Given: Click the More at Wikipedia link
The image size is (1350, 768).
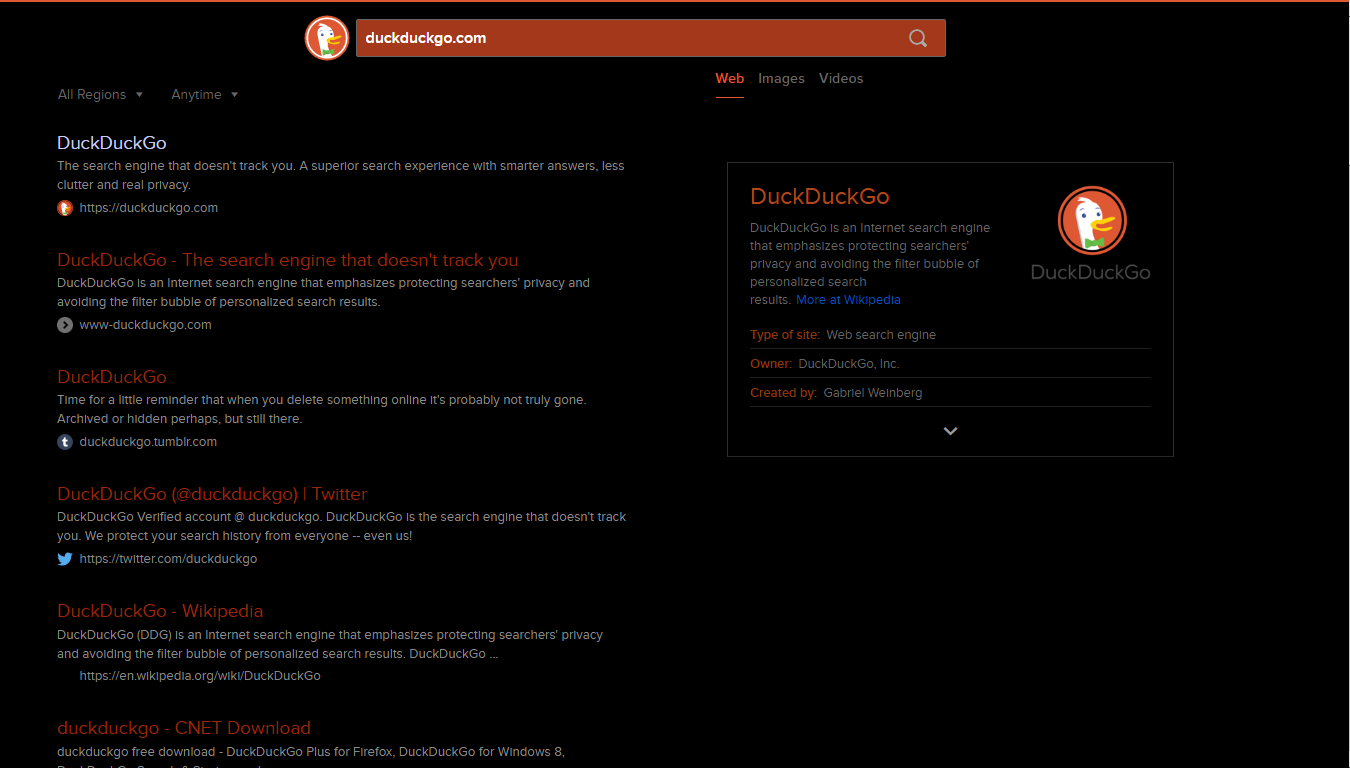Looking at the screenshot, I should (848, 300).
